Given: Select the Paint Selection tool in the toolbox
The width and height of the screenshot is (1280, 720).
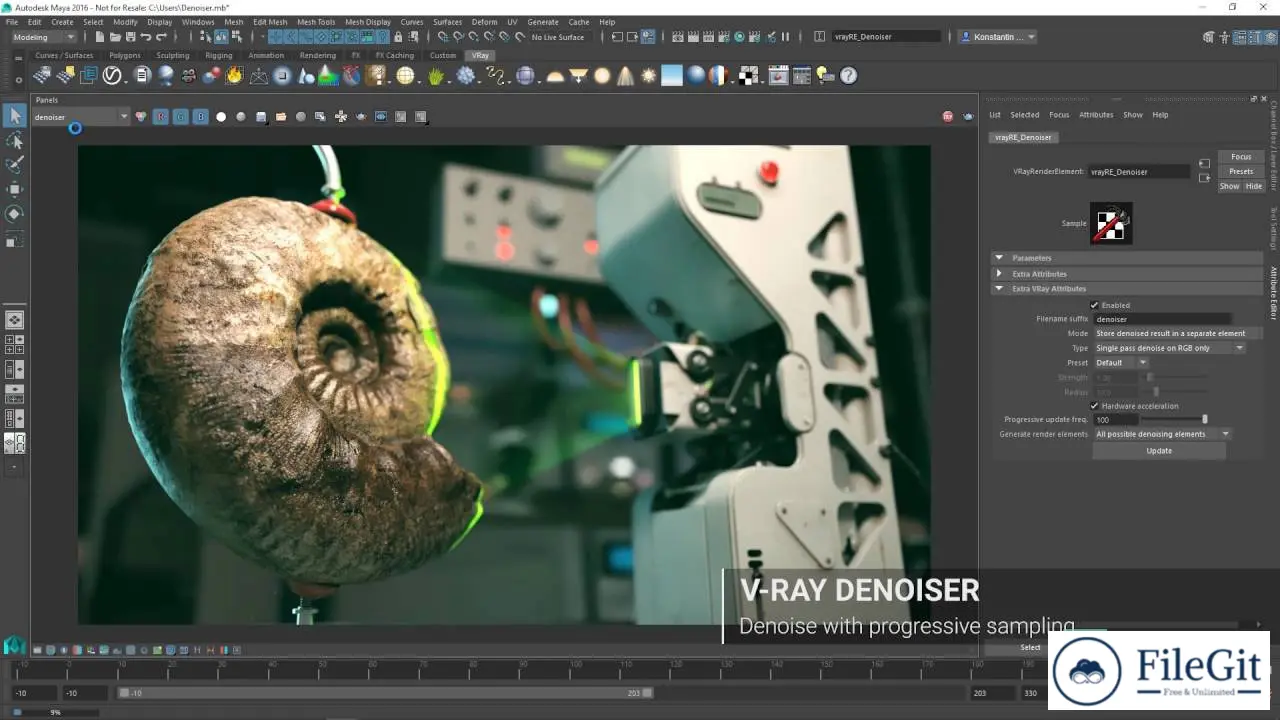Looking at the screenshot, I should pyautogui.click(x=14, y=164).
